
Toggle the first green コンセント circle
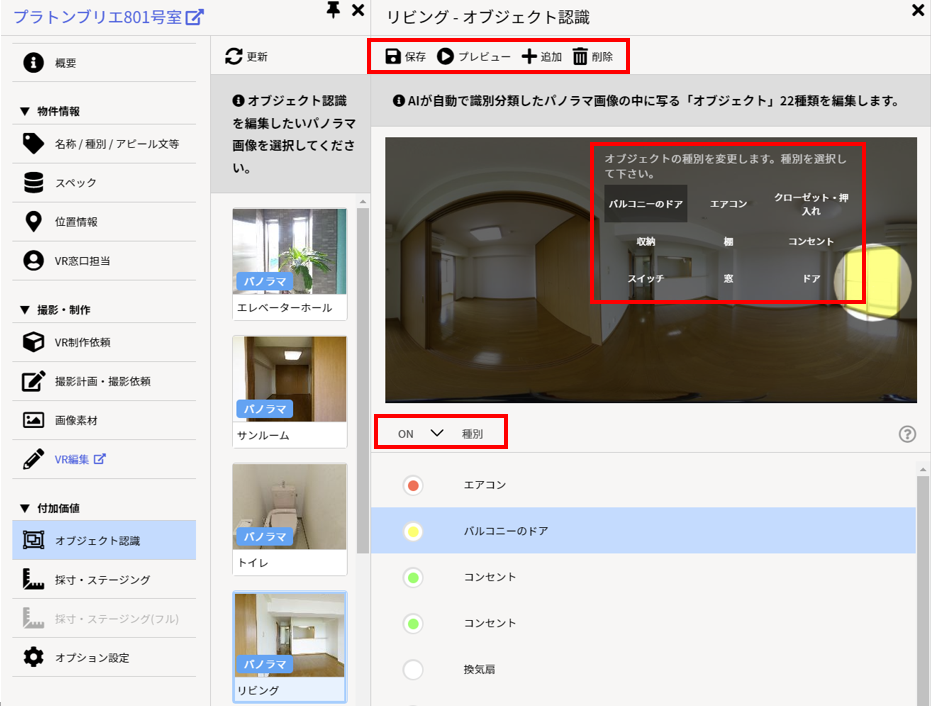point(413,578)
